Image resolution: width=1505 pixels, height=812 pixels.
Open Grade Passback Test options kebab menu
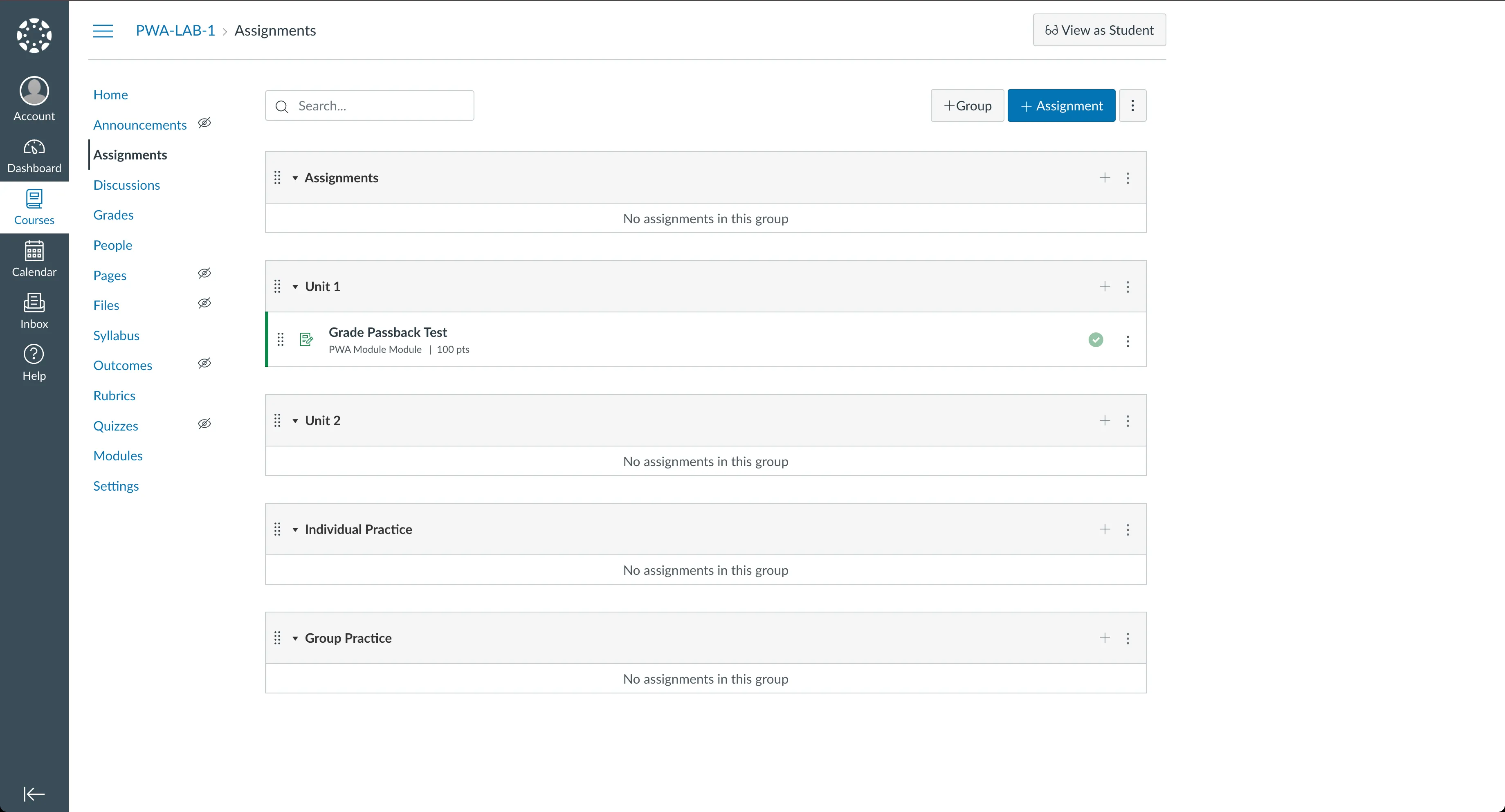click(1128, 341)
